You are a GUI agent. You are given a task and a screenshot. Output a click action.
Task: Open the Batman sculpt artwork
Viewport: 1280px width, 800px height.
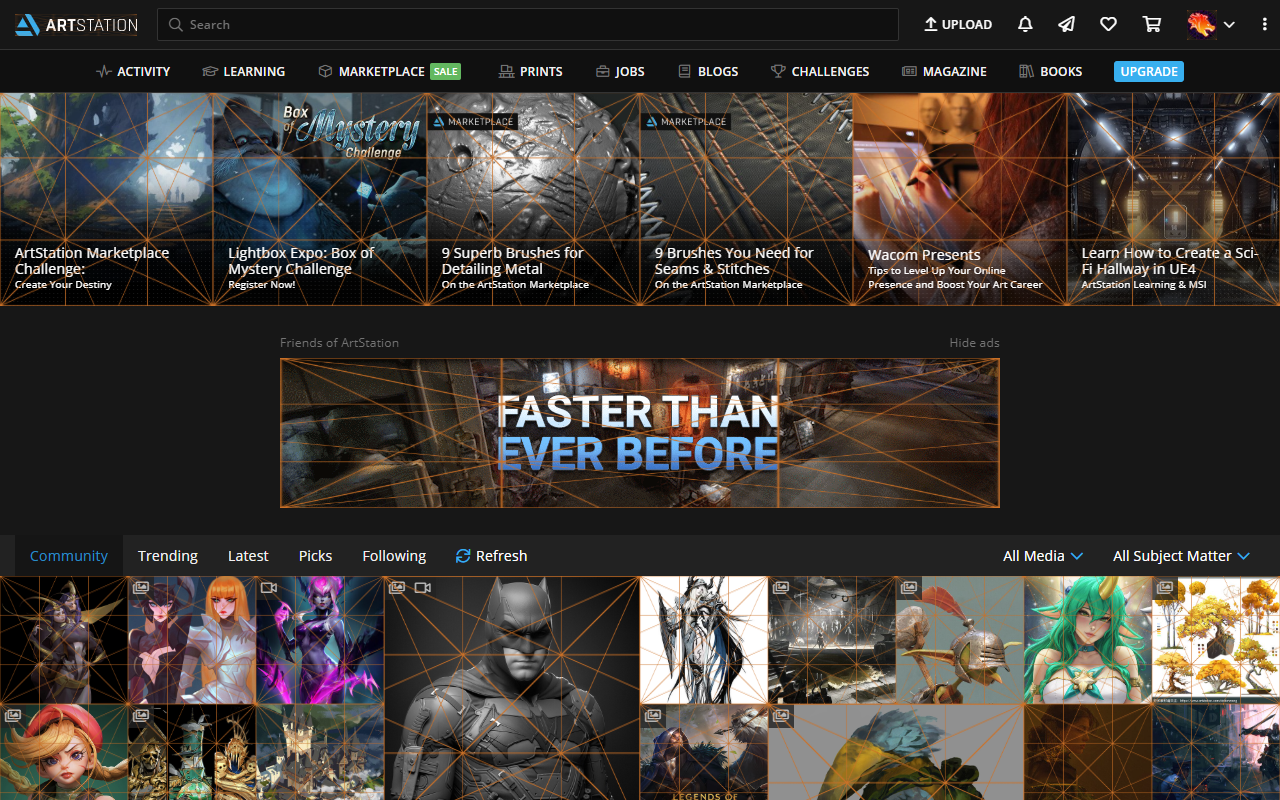[512, 688]
